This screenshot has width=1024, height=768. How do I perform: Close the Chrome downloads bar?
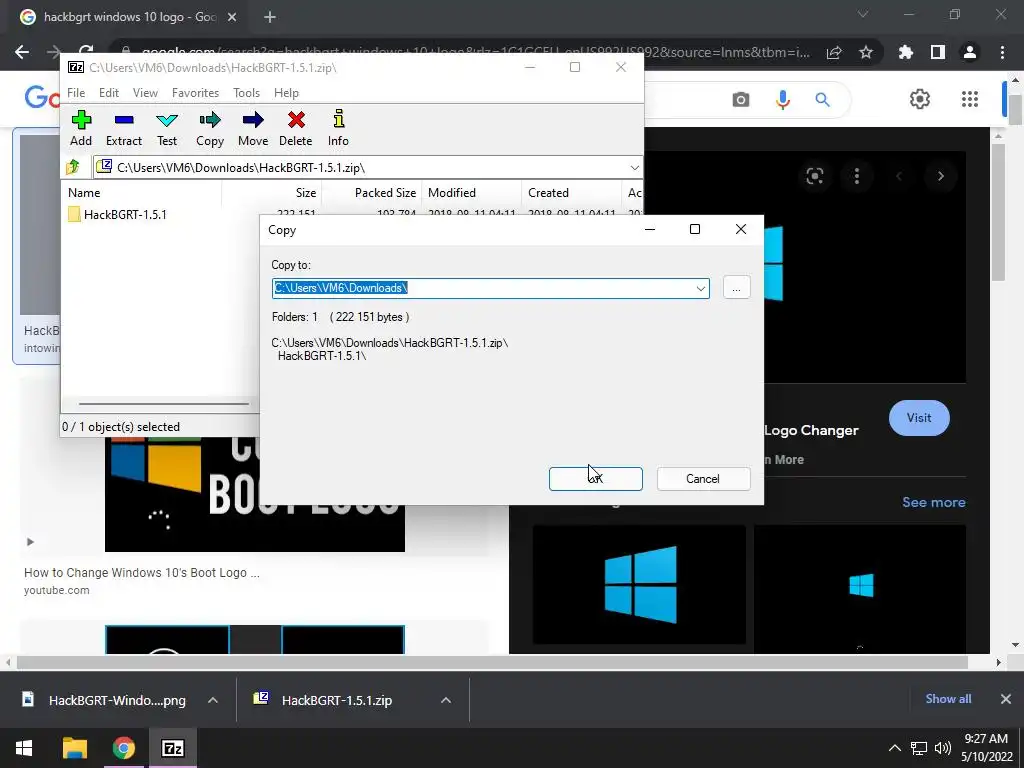pos(1006,699)
